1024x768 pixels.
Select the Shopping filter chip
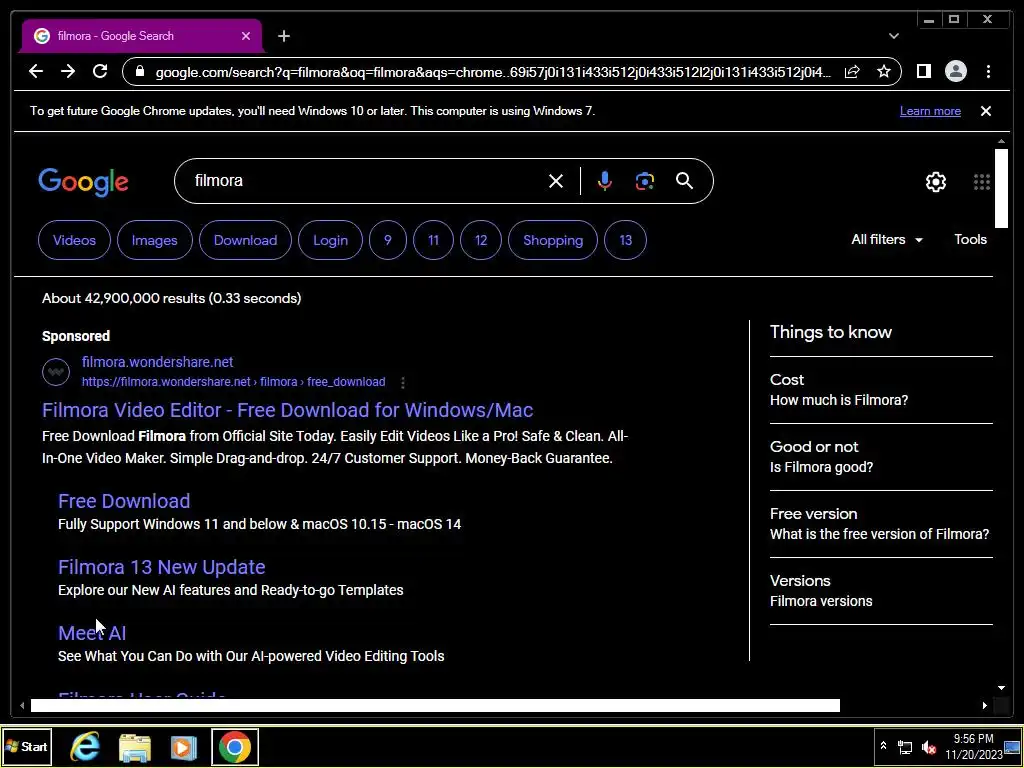point(553,240)
